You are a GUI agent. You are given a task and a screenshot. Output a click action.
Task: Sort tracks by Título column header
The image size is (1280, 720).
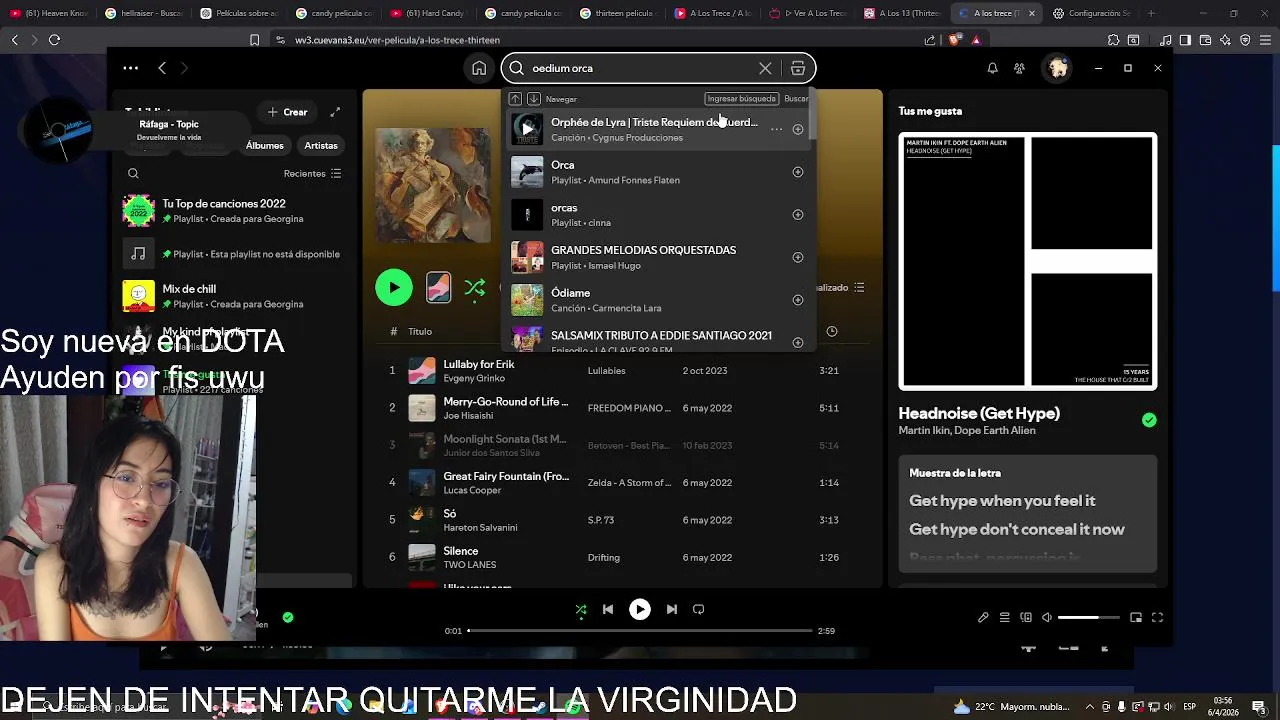coord(420,331)
